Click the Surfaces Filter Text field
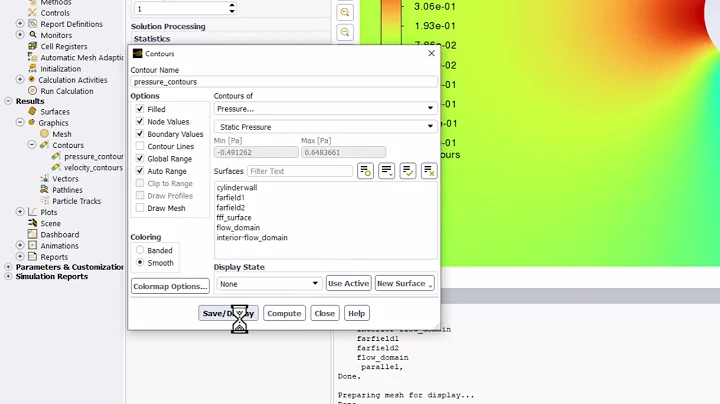This screenshot has width=720, height=404. (x=300, y=171)
